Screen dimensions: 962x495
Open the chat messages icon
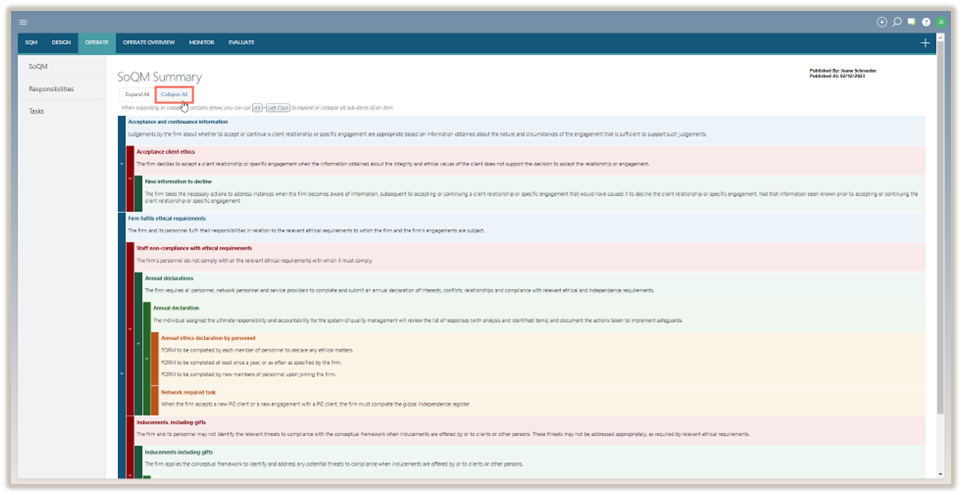click(911, 22)
